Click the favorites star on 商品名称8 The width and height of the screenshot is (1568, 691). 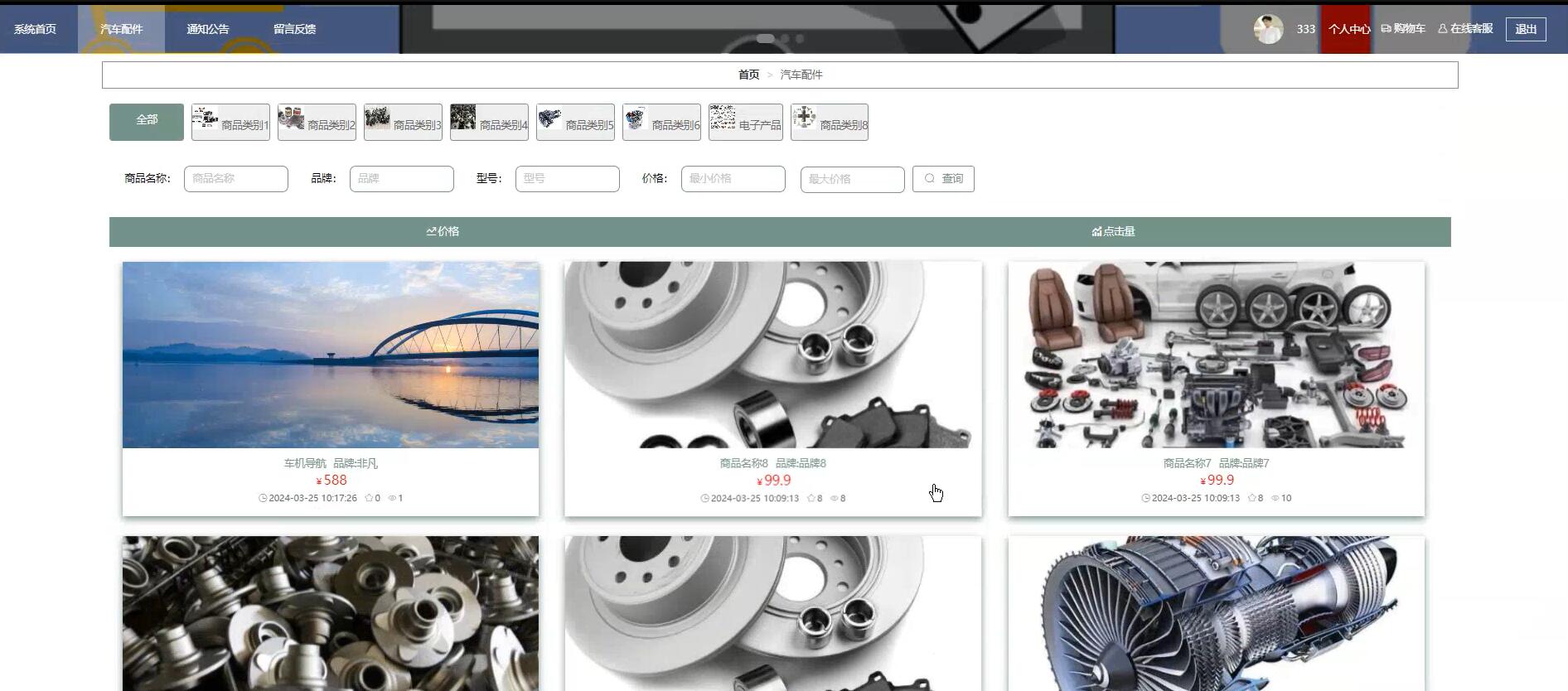pyautogui.click(x=811, y=498)
